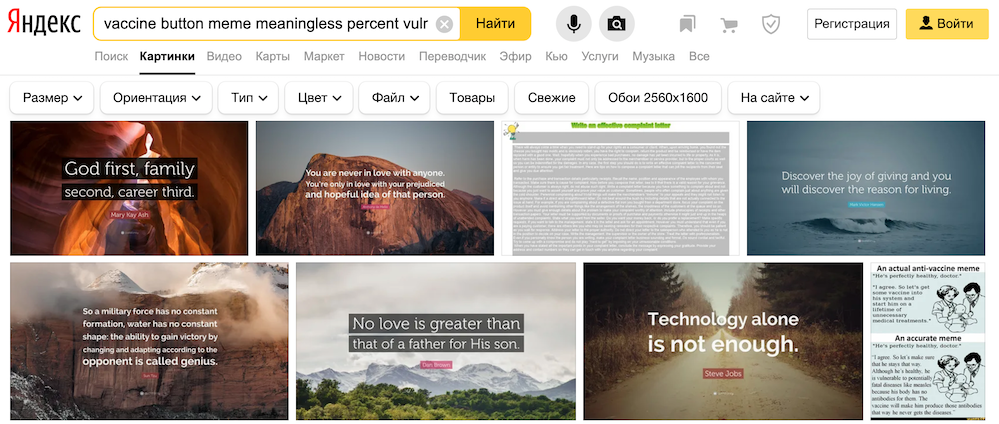Click the Yandex logo
The width and height of the screenshot is (999, 424).
click(44, 24)
